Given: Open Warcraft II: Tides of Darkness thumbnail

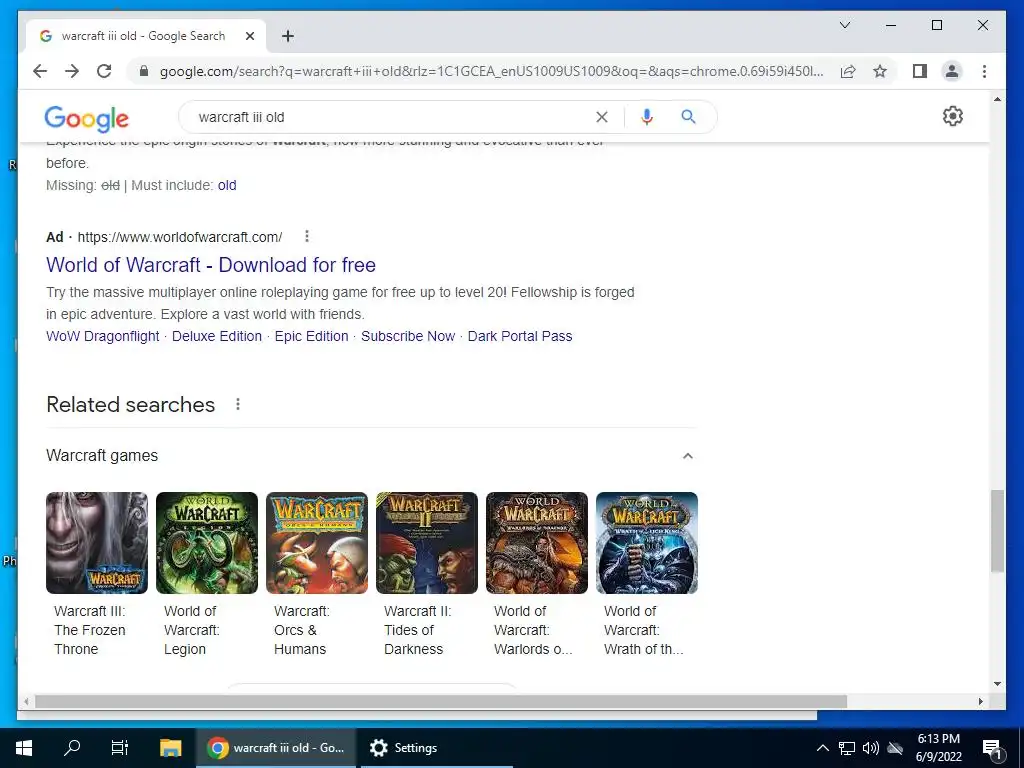Looking at the screenshot, I should click(x=426, y=543).
